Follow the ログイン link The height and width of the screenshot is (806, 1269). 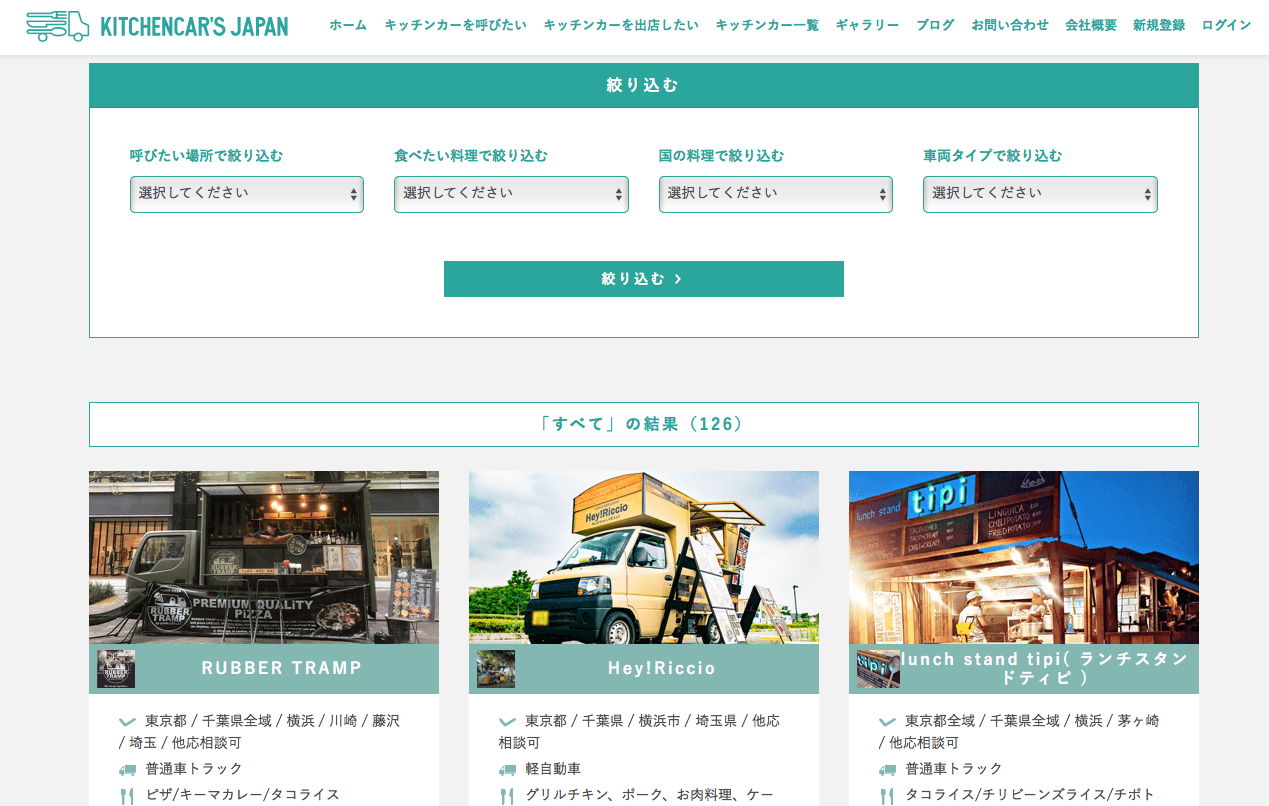point(1226,25)
